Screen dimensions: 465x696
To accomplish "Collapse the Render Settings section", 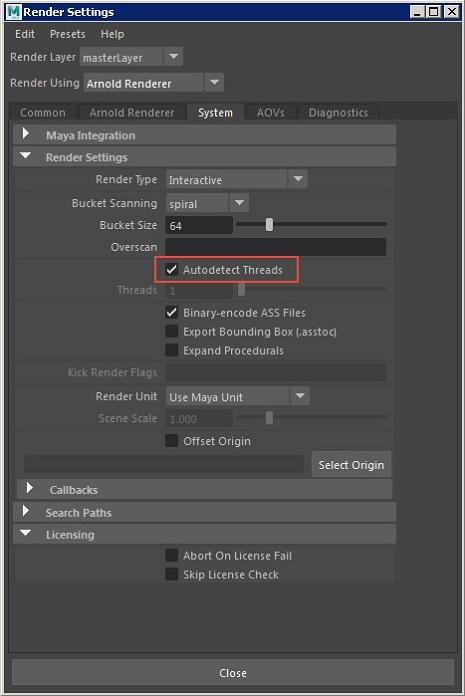I will coord(26,156).
